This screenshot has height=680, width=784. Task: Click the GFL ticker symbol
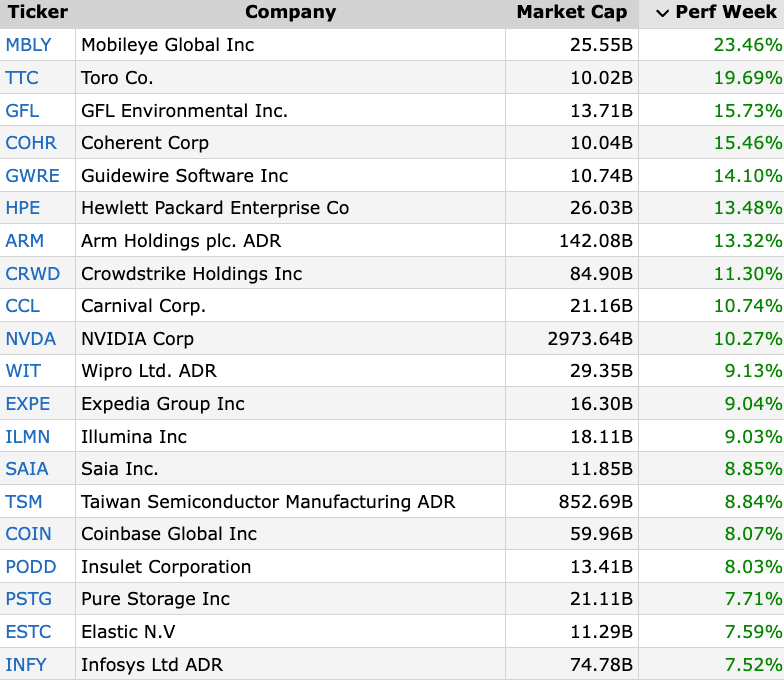coord(22,111)
